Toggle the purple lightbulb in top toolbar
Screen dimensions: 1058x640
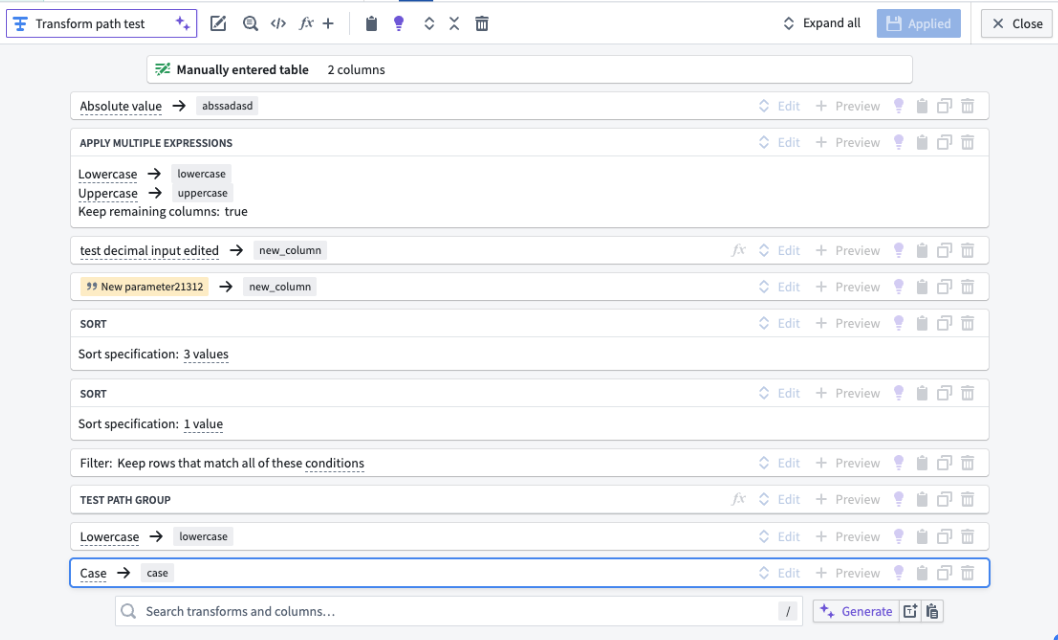(x=399, y=24)
